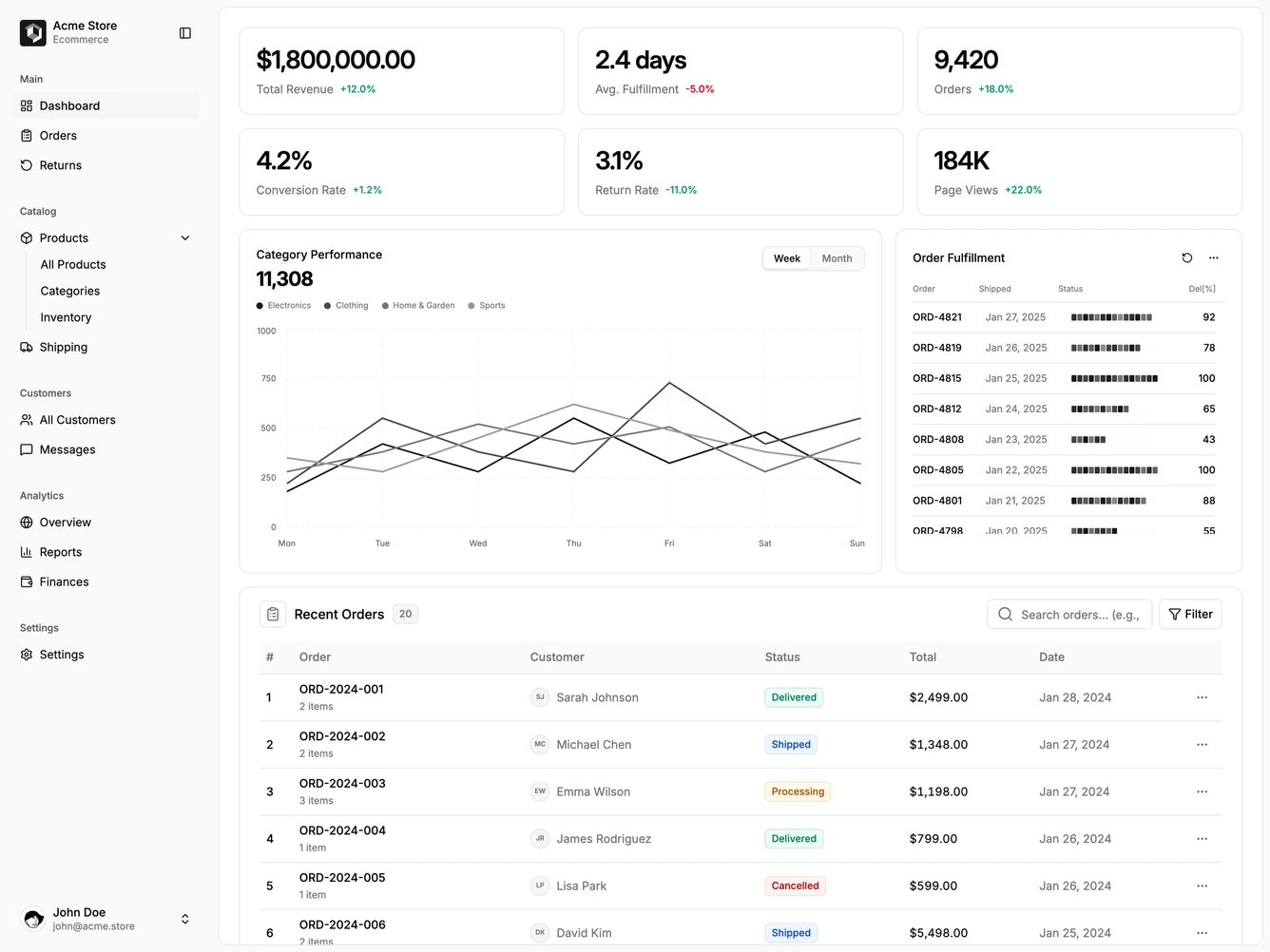Click the Acme Store logo icon

point(33,33)
